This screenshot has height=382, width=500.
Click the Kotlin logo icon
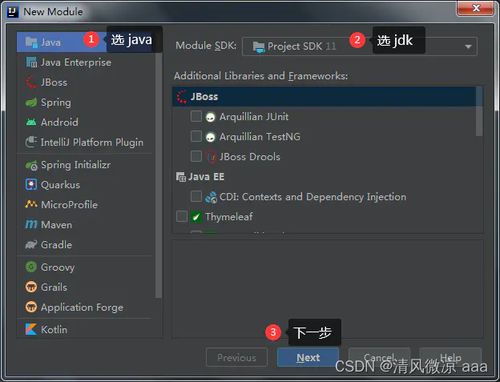pyautogui.click(x=31, y=329)
